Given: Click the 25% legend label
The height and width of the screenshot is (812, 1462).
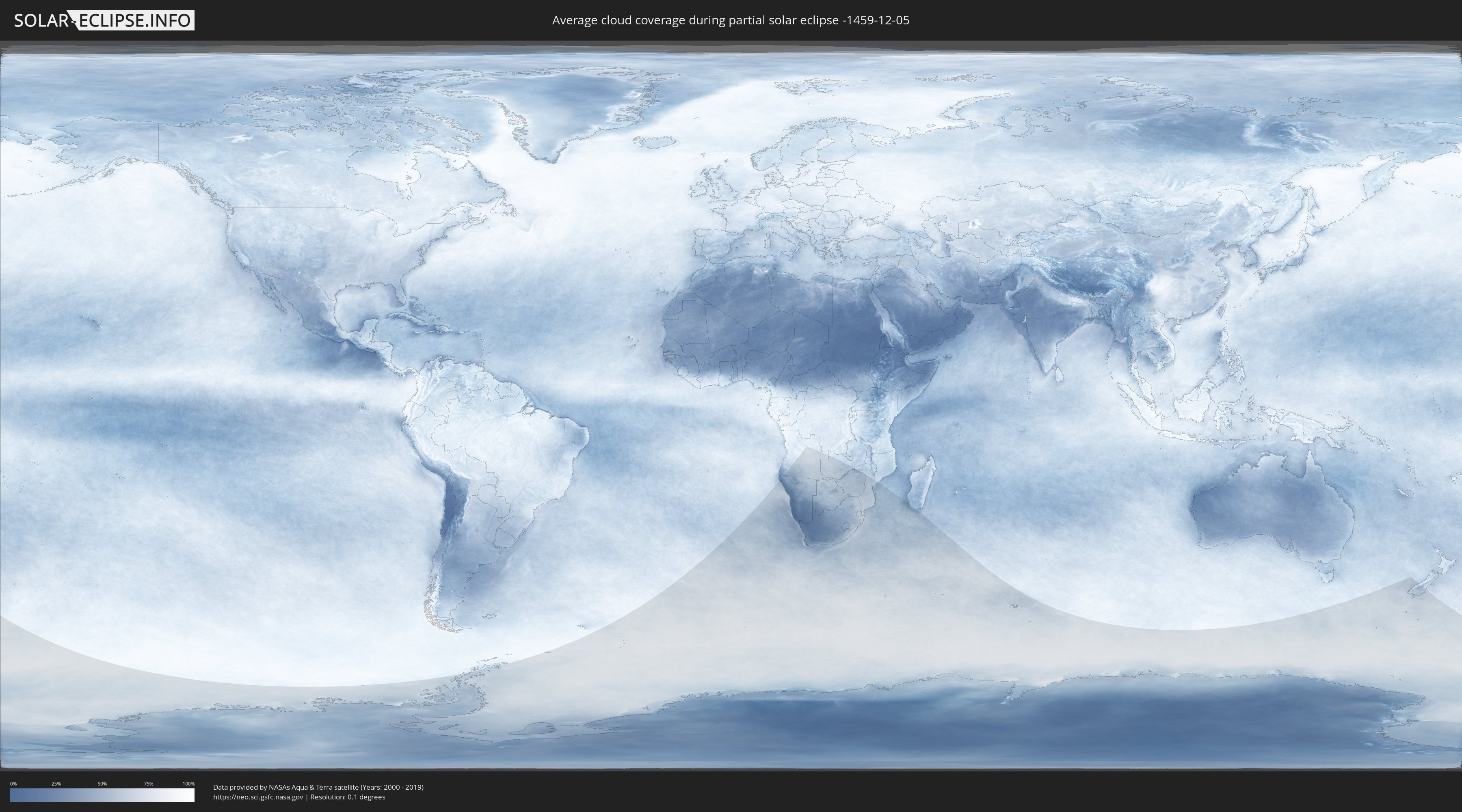Looking at the screenshot, I should [x=56, y=784].
